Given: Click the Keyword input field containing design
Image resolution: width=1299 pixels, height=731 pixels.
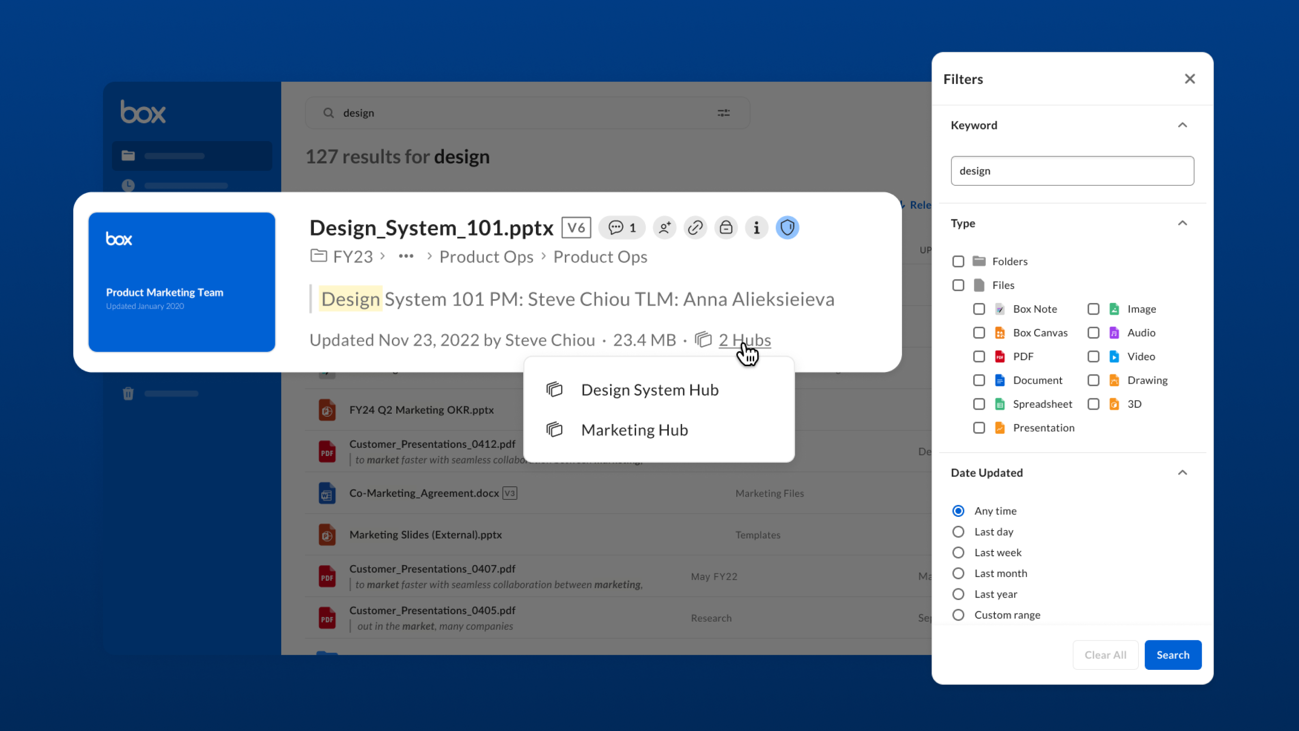Looking at the screenshot, I should point(1072,171).
